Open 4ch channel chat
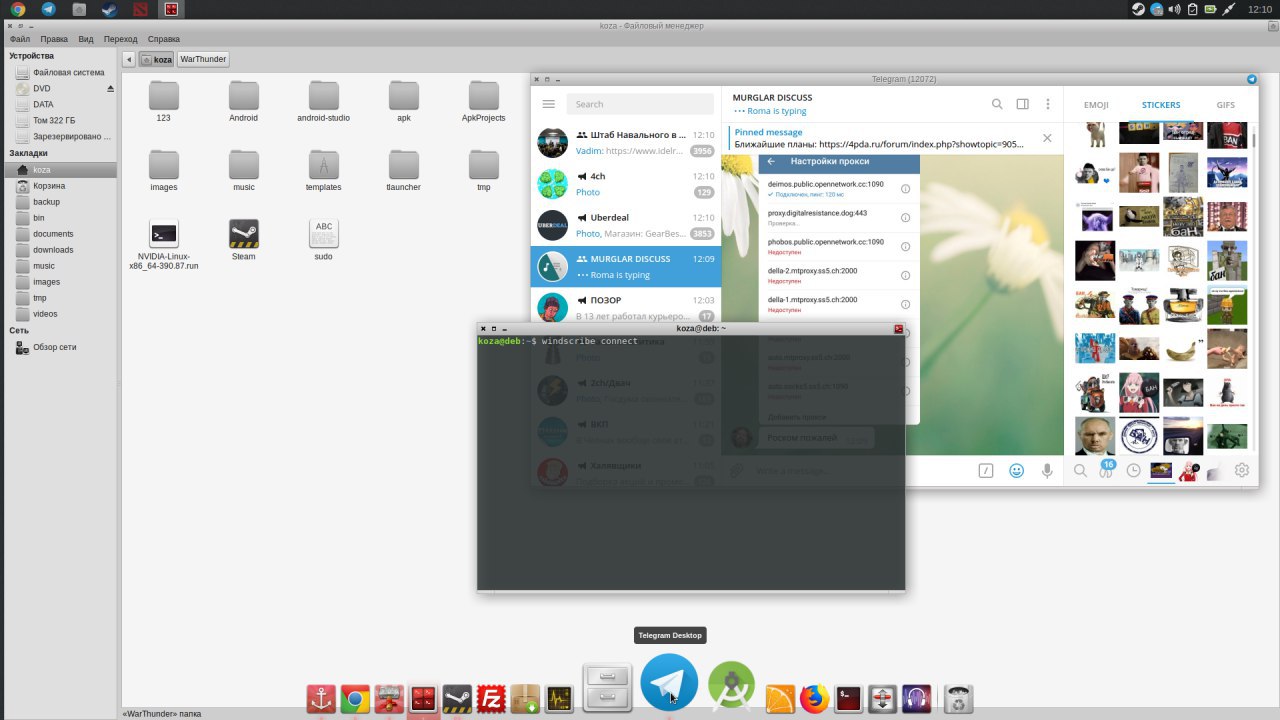Image resolution: width=1280 pixels, height=720 pixels. coord(626,184)
